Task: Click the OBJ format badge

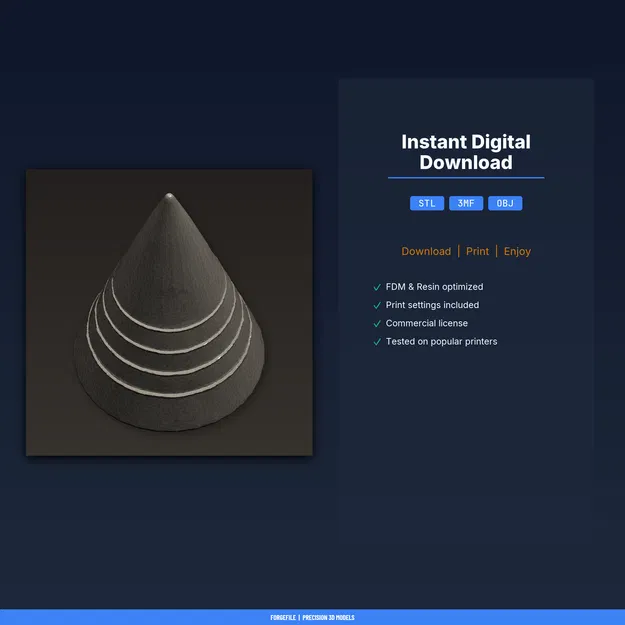Action: point(505,203)
